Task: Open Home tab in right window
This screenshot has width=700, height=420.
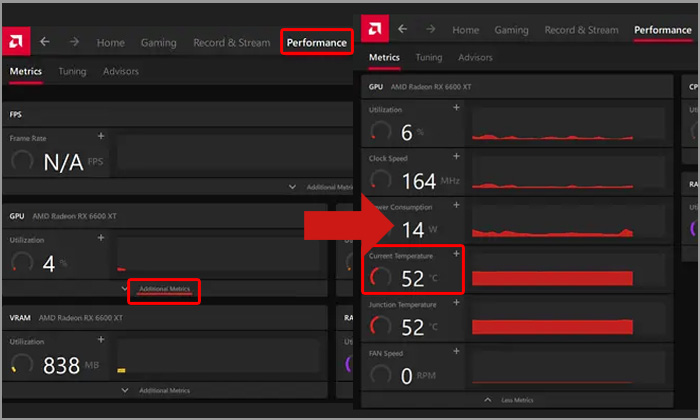Action: [466, 30]
